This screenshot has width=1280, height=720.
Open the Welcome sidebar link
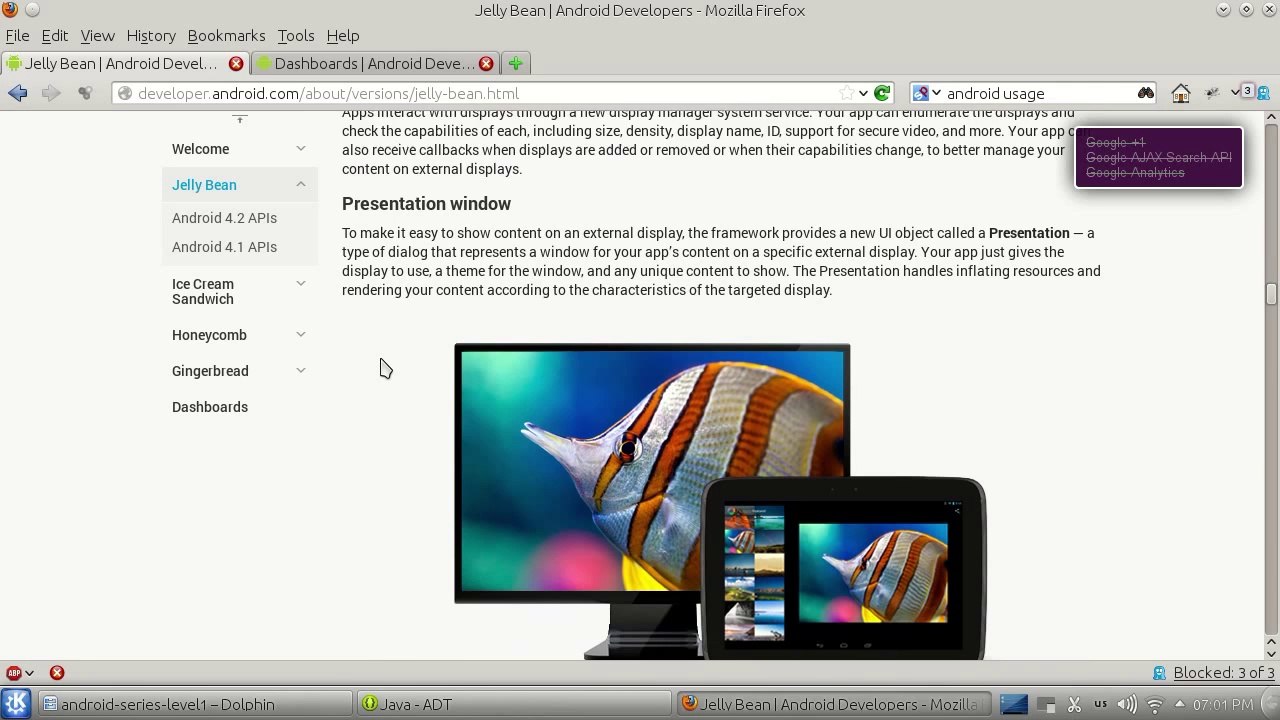(x=200, y=149)
